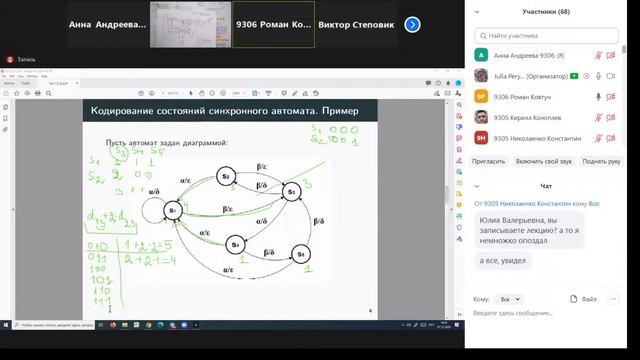Open the Window menu in PDF viewer
This screenshot has height=360, width=640.
coord(32,76)
